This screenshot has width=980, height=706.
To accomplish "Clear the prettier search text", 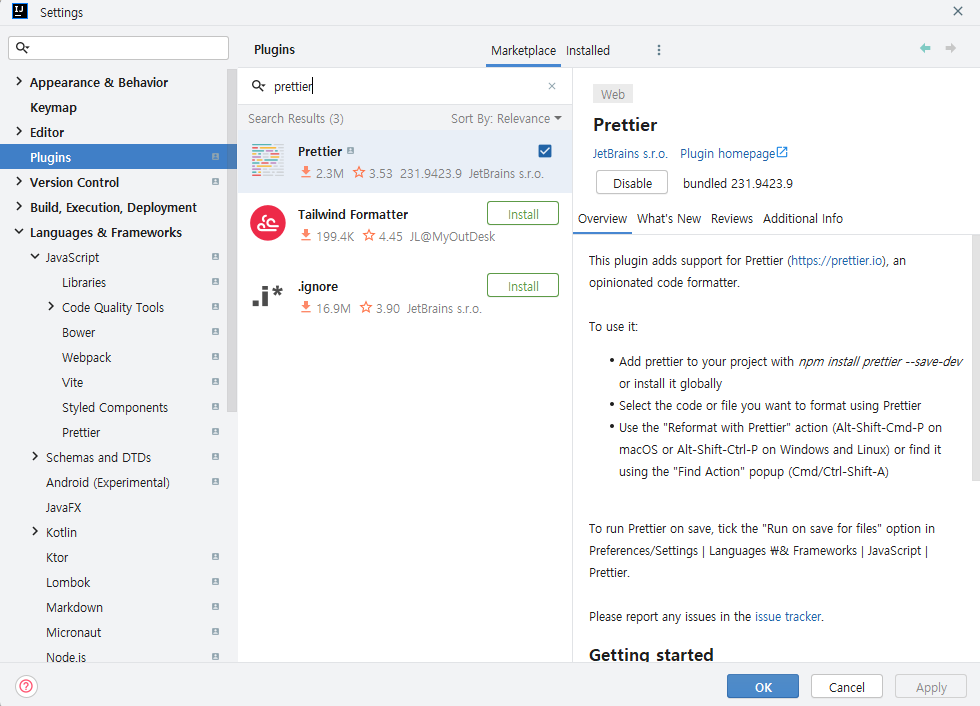I will (x=552, y=86).
